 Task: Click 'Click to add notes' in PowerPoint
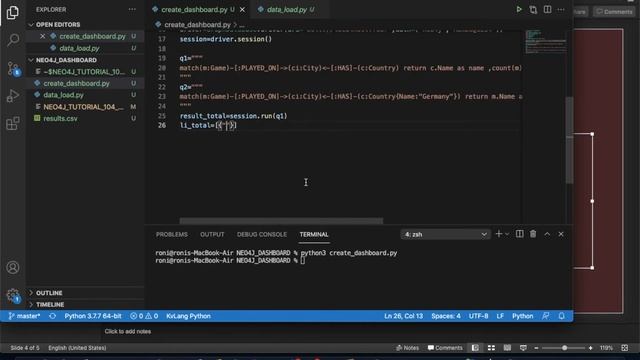click(x=128, y=331)
